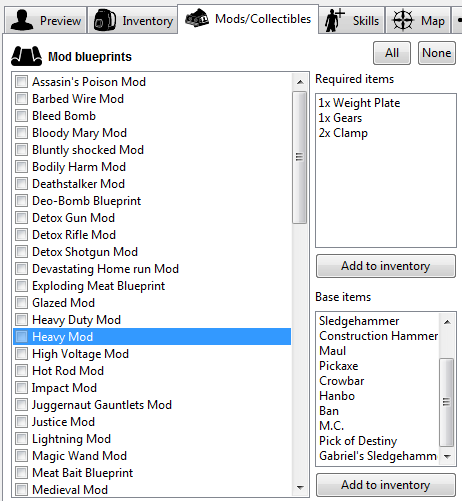462x501 pixels.
Task: Go to the Map tab
Action: click(418, 21)
